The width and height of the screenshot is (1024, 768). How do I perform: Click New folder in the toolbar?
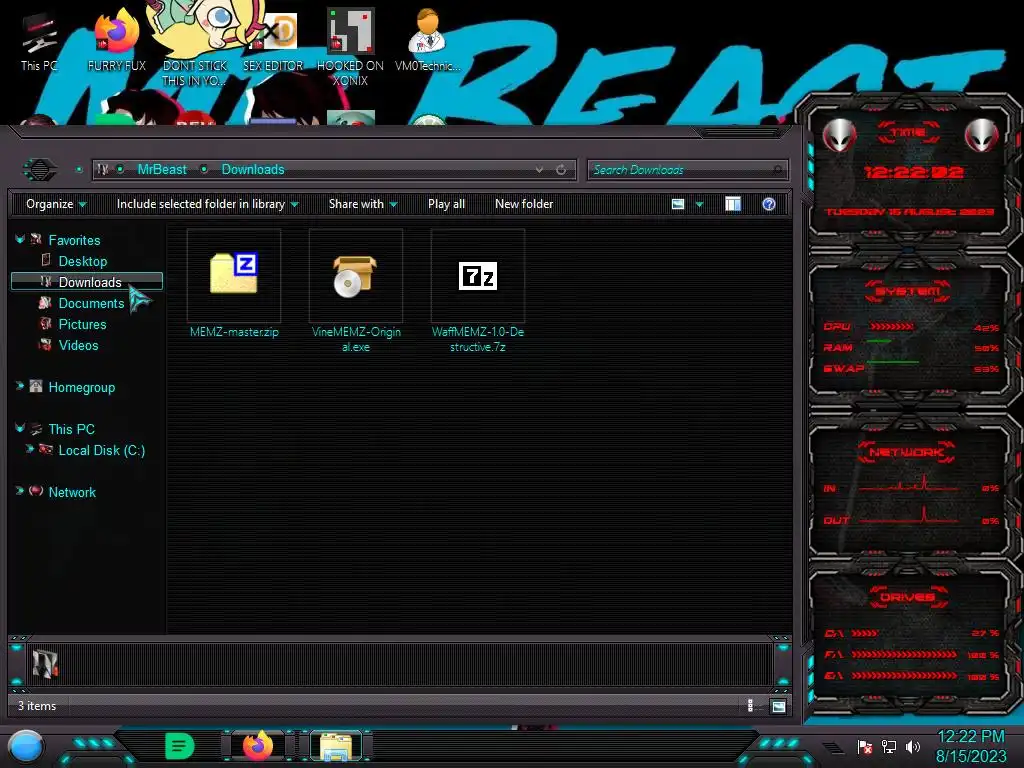(524, 204)
